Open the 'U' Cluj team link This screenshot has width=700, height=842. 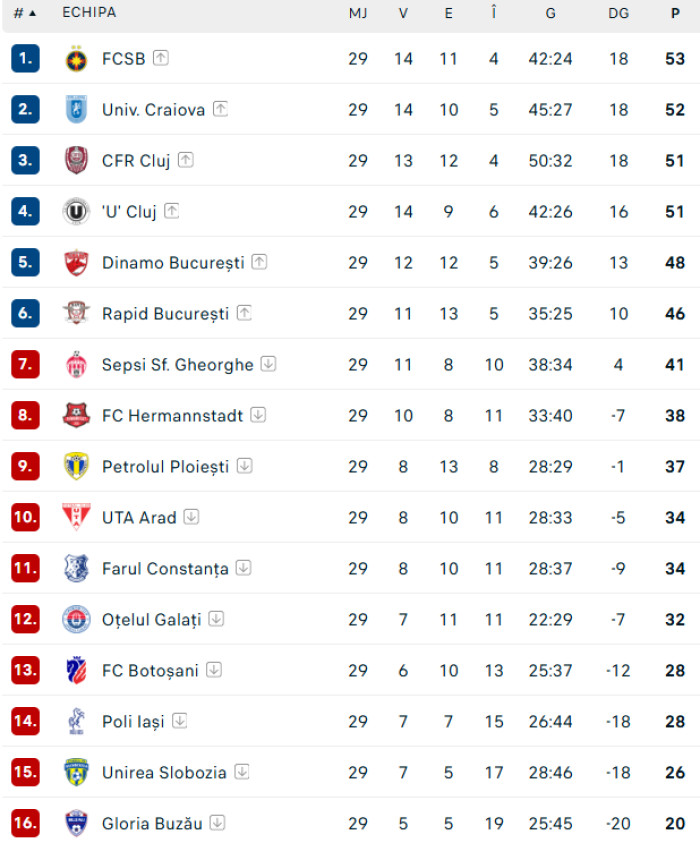[x=129, y=212]
